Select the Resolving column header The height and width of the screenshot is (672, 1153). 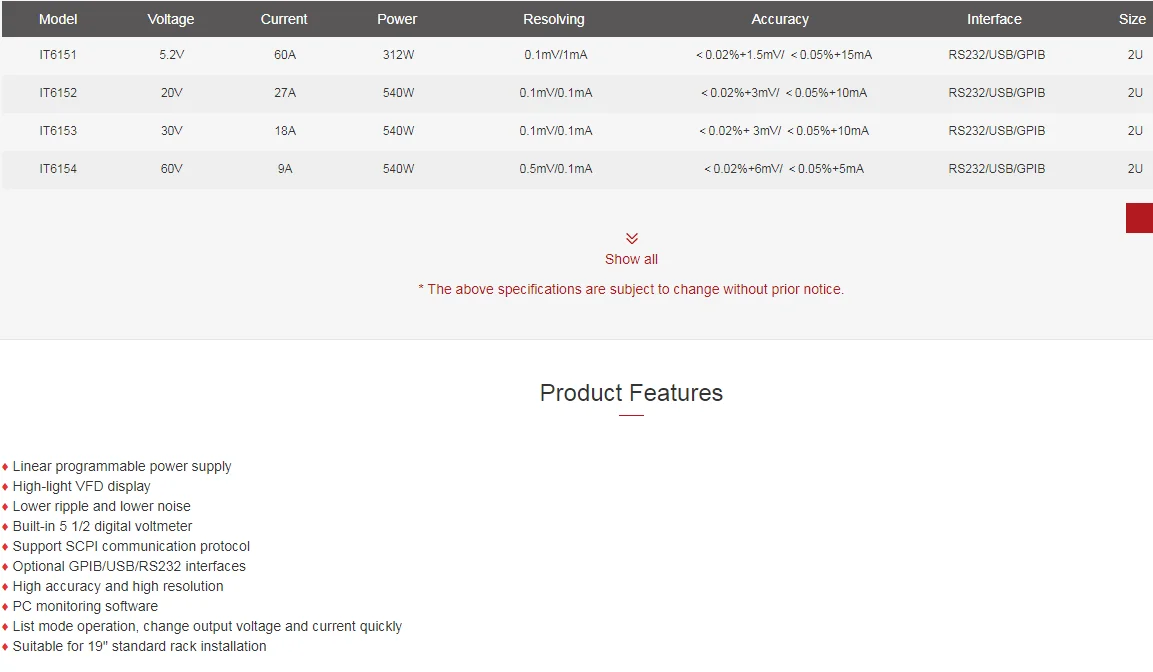[x=554, y=19]
